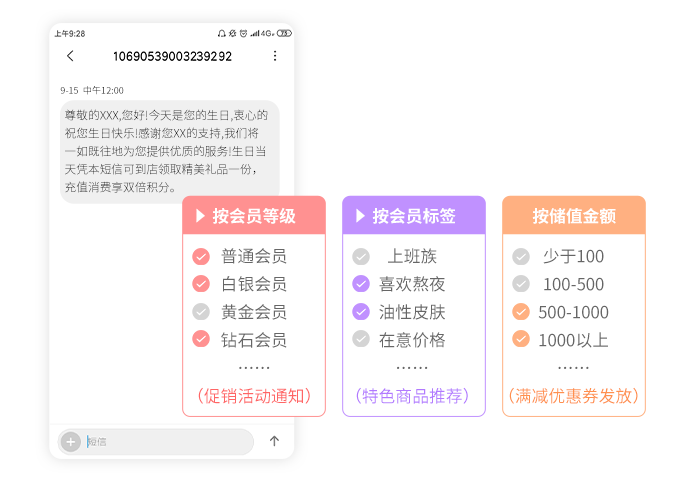This screenshot has height=485, width=700.
Task: Click the 促销活动通知 link
Action: click(x=254, y=395)
